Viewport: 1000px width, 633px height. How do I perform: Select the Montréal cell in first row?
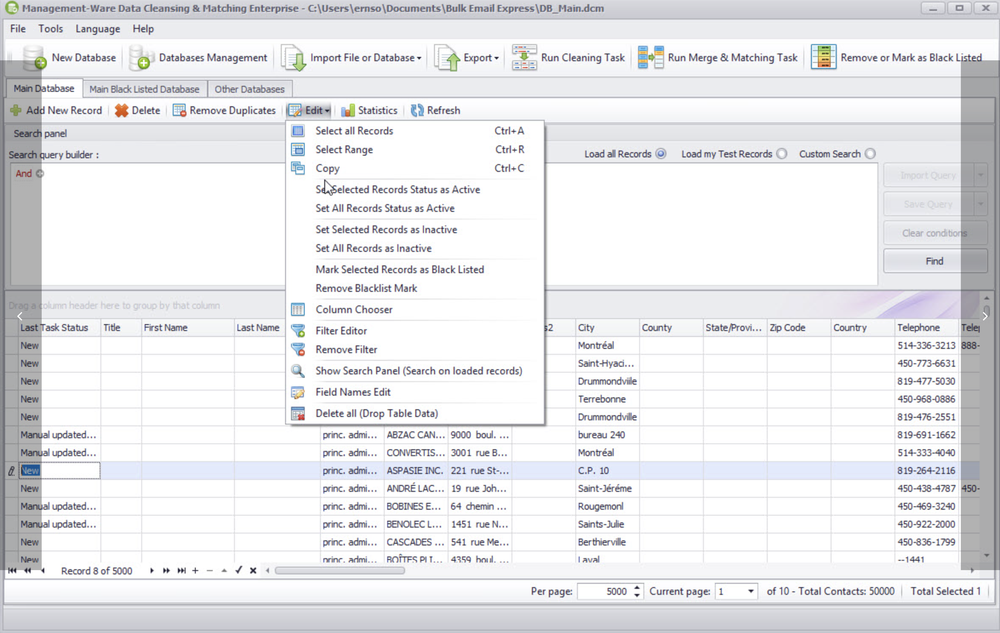click(607, 346)
